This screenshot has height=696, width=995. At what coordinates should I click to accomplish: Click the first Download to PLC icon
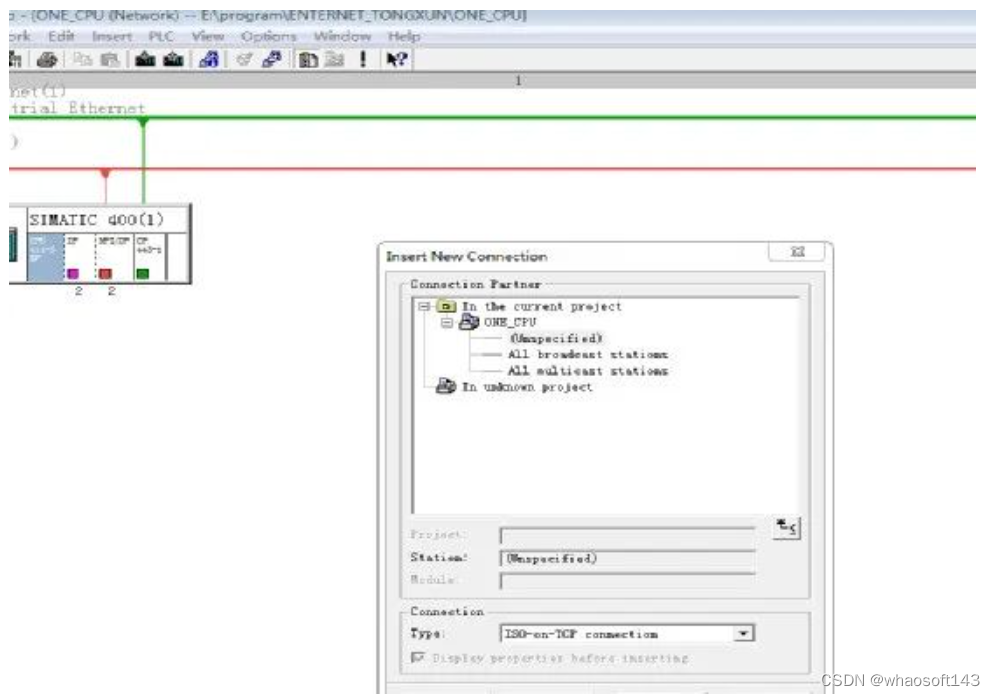point(145,60)
